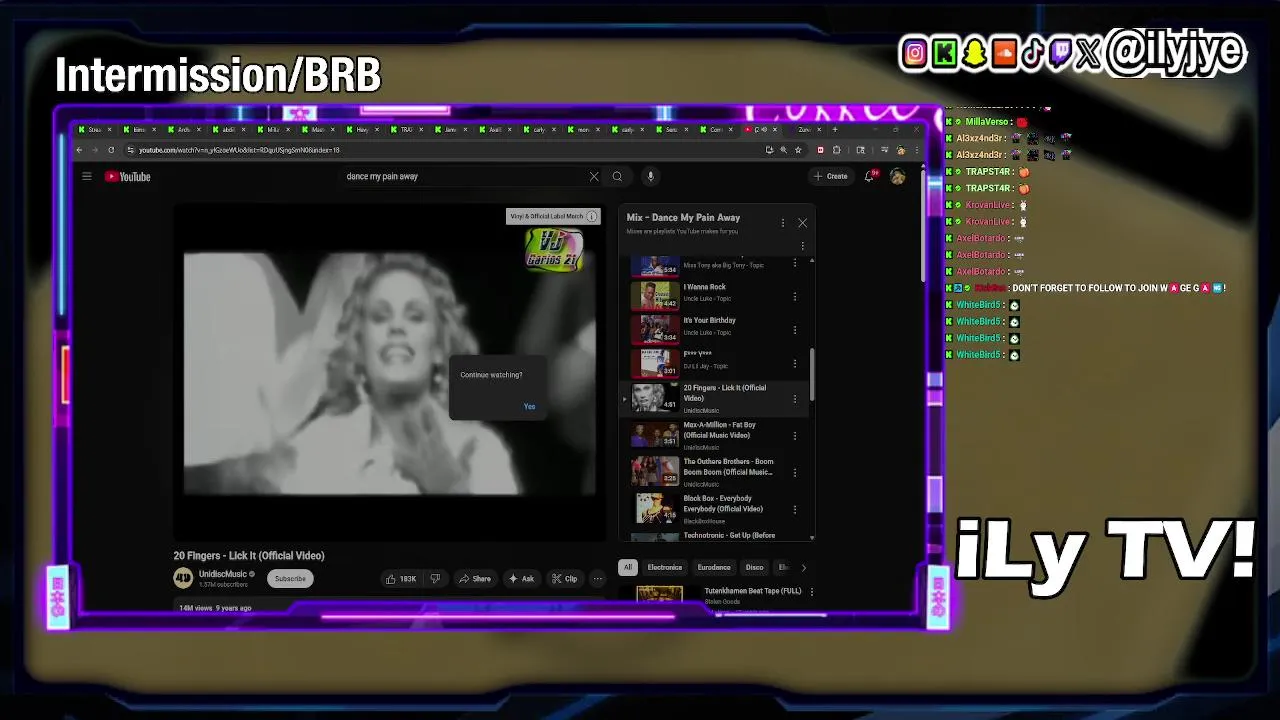The height and width of the screenshot is (720, 1280).
Task: Click the Vinyl & Official Label Merch card
Action: [x=554, y=216]
